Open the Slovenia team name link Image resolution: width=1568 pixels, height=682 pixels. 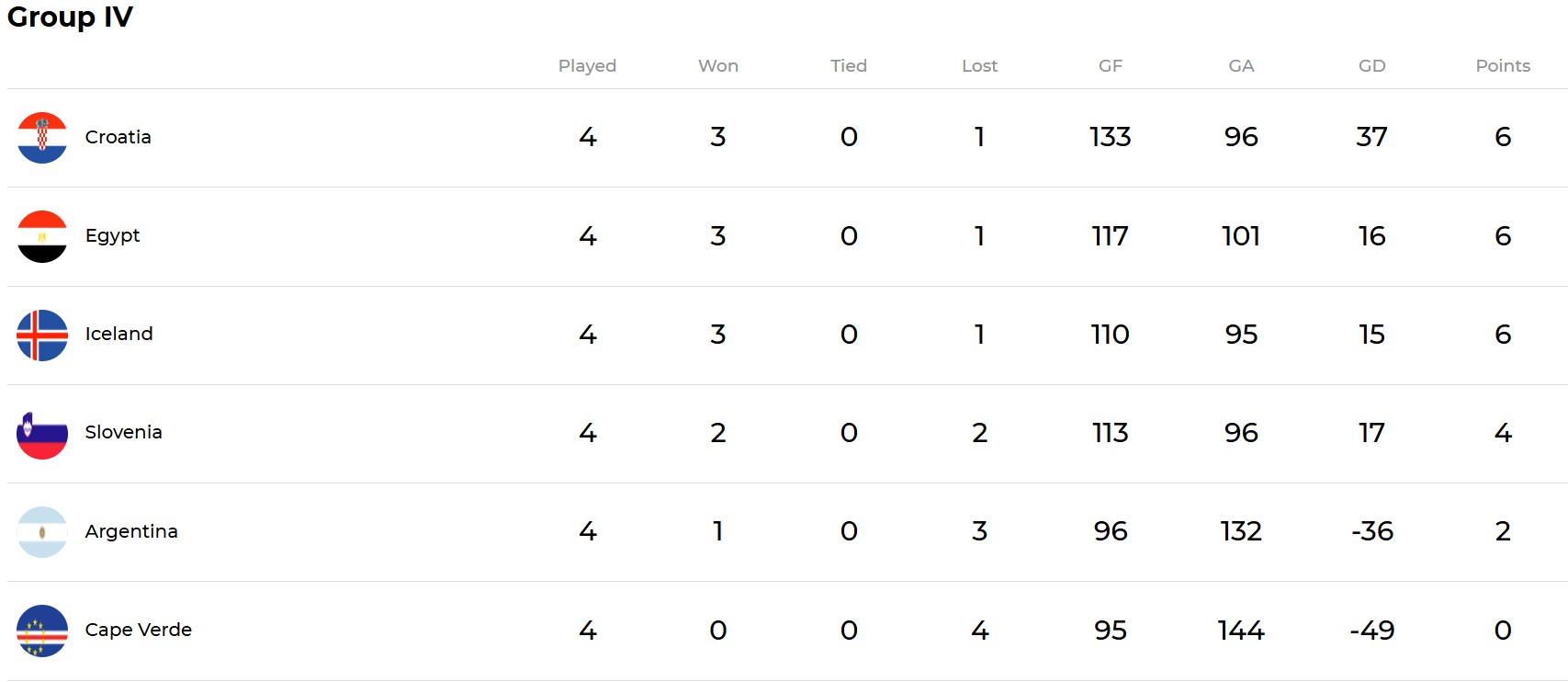click(x=123, y=432)
